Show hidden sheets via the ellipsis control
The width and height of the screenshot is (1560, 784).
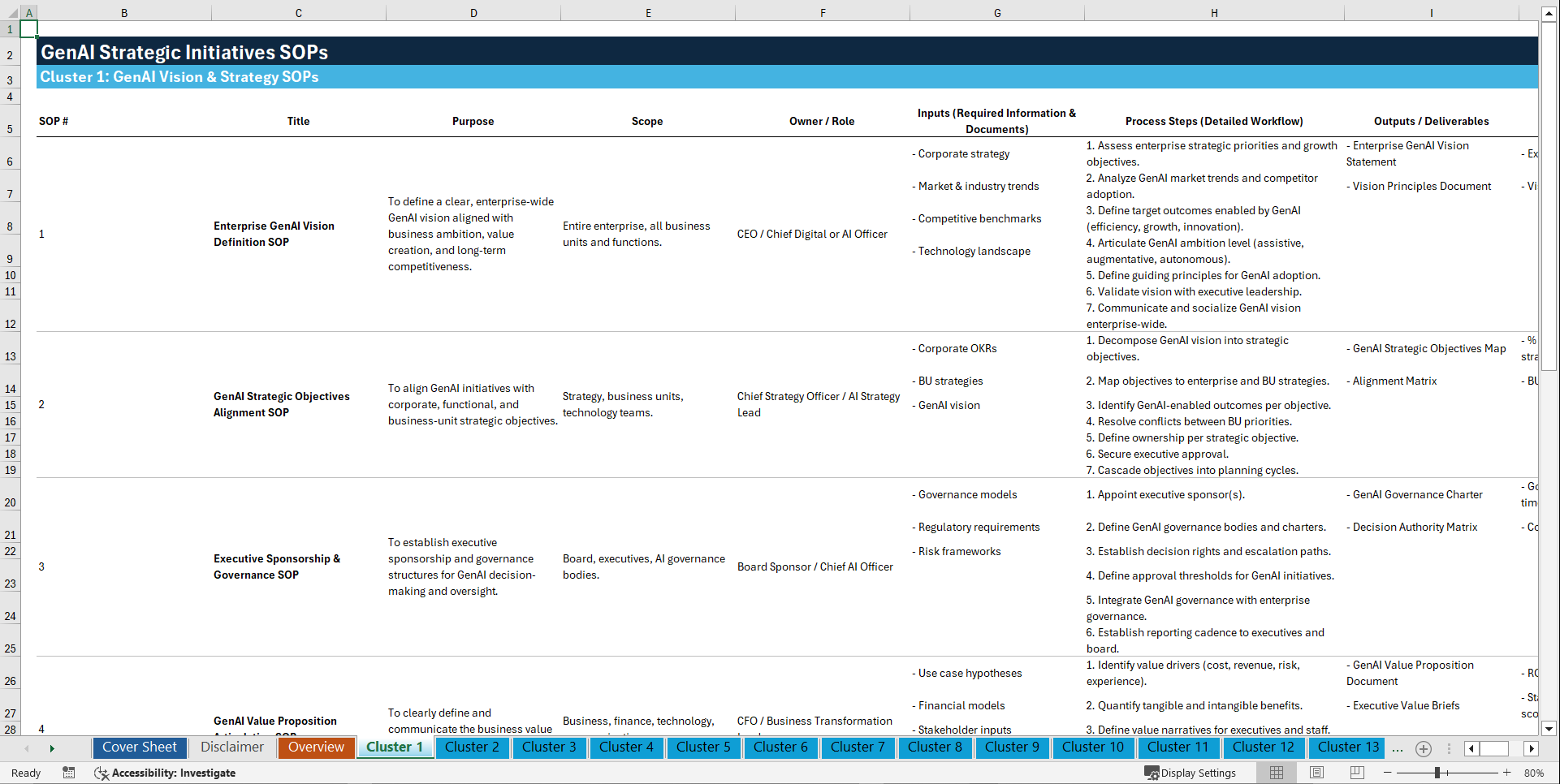click(1398, 748)
